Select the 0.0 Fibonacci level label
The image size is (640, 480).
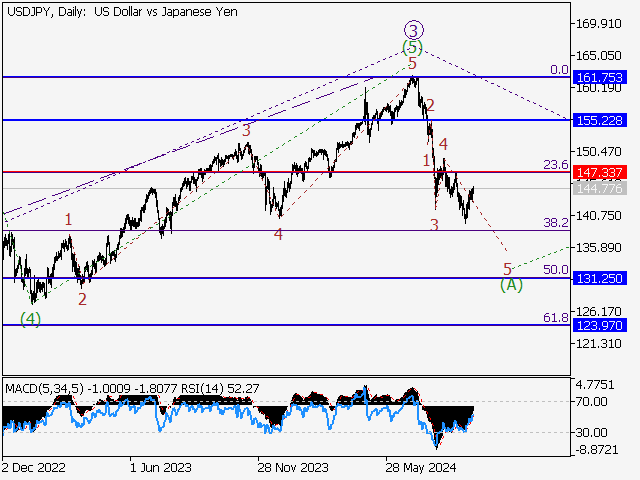(559, 70)
